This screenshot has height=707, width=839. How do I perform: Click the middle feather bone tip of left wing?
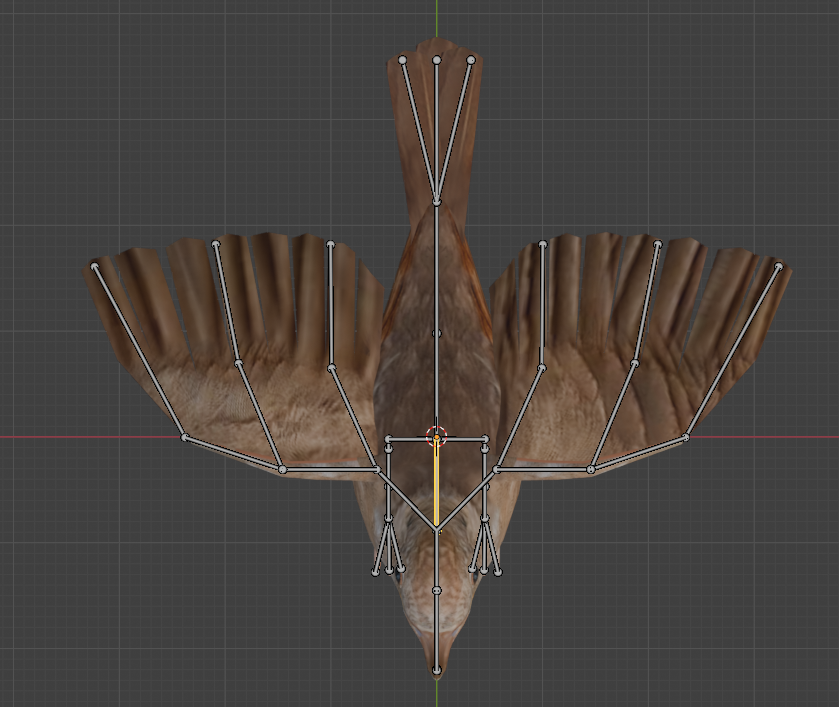click(x=216, y=243)
